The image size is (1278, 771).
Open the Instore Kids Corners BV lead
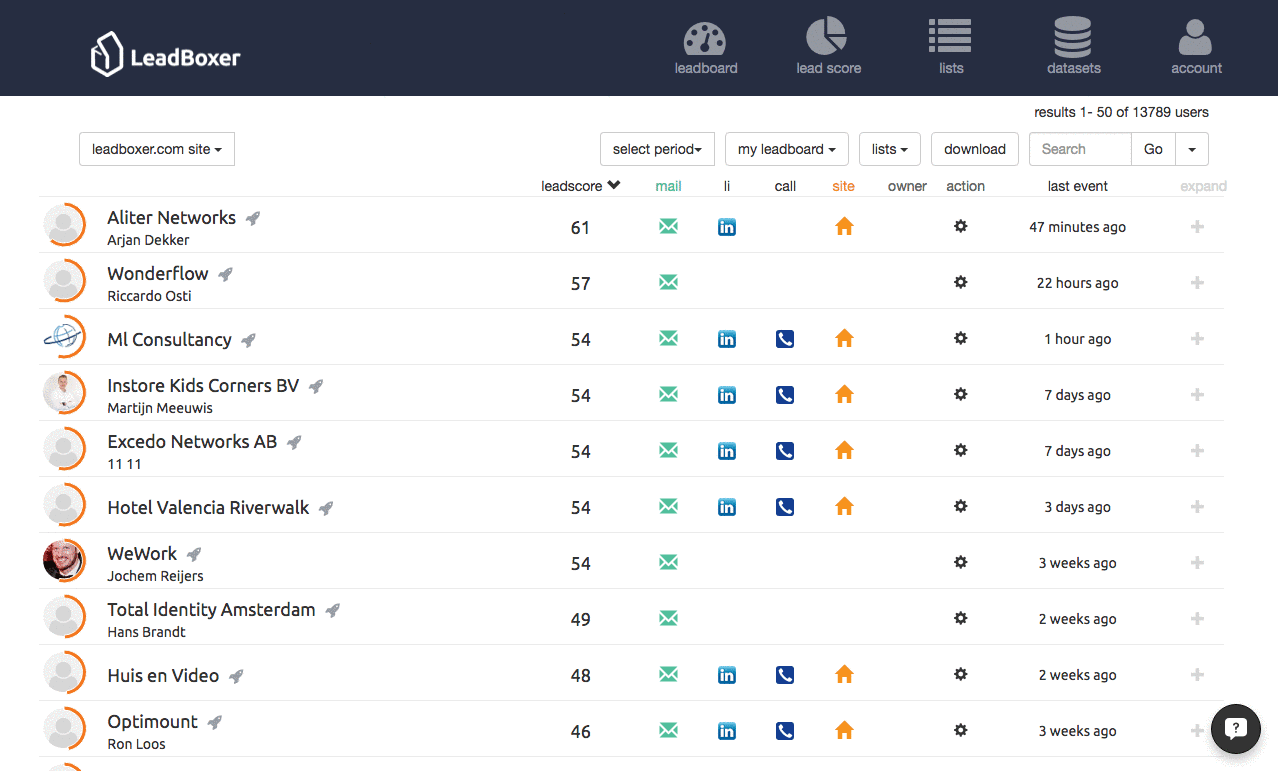(x=203, y=386)
